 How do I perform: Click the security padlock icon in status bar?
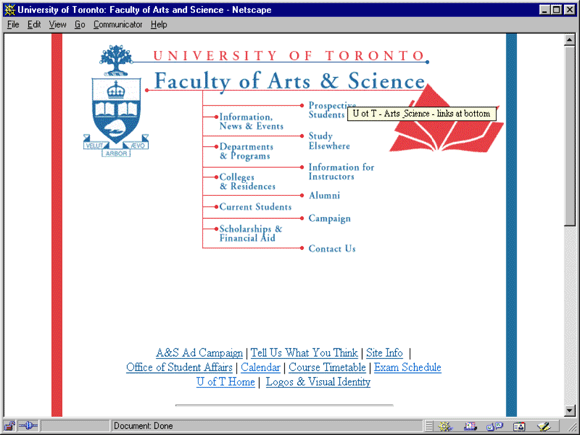click(x=10, y=426)
